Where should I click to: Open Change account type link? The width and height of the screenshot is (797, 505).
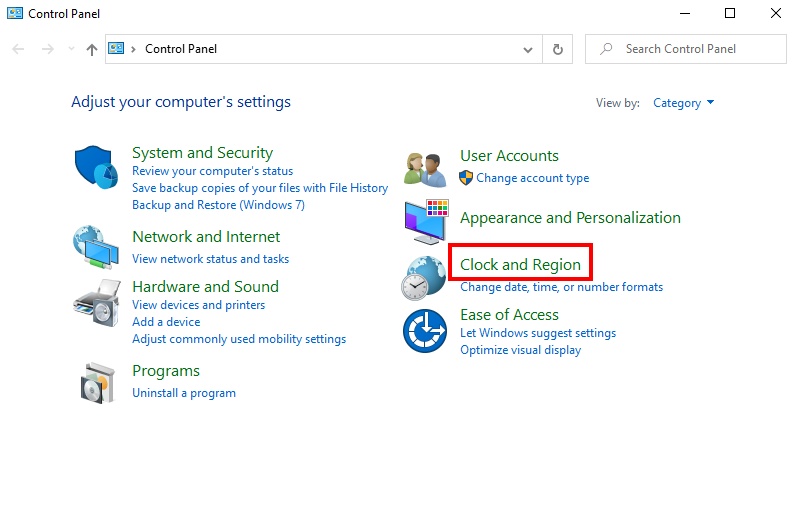point(532,178)
